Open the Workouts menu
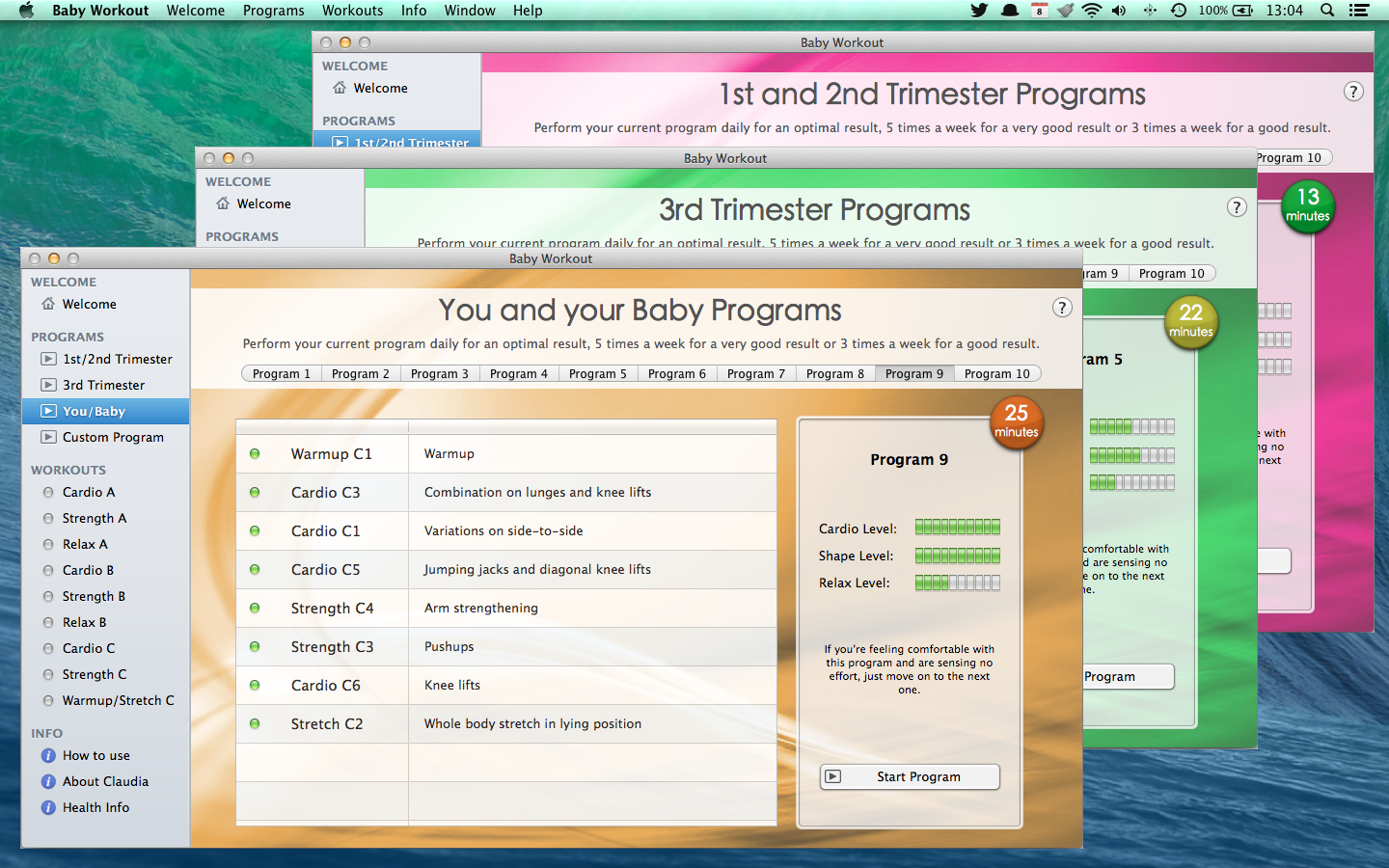Screen dimensions: 1389x868 click(352, 11)
